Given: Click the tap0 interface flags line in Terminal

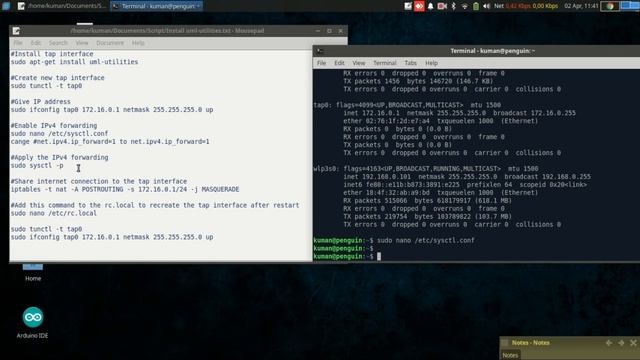Looking at the screenshot, I should pos(407,105).
